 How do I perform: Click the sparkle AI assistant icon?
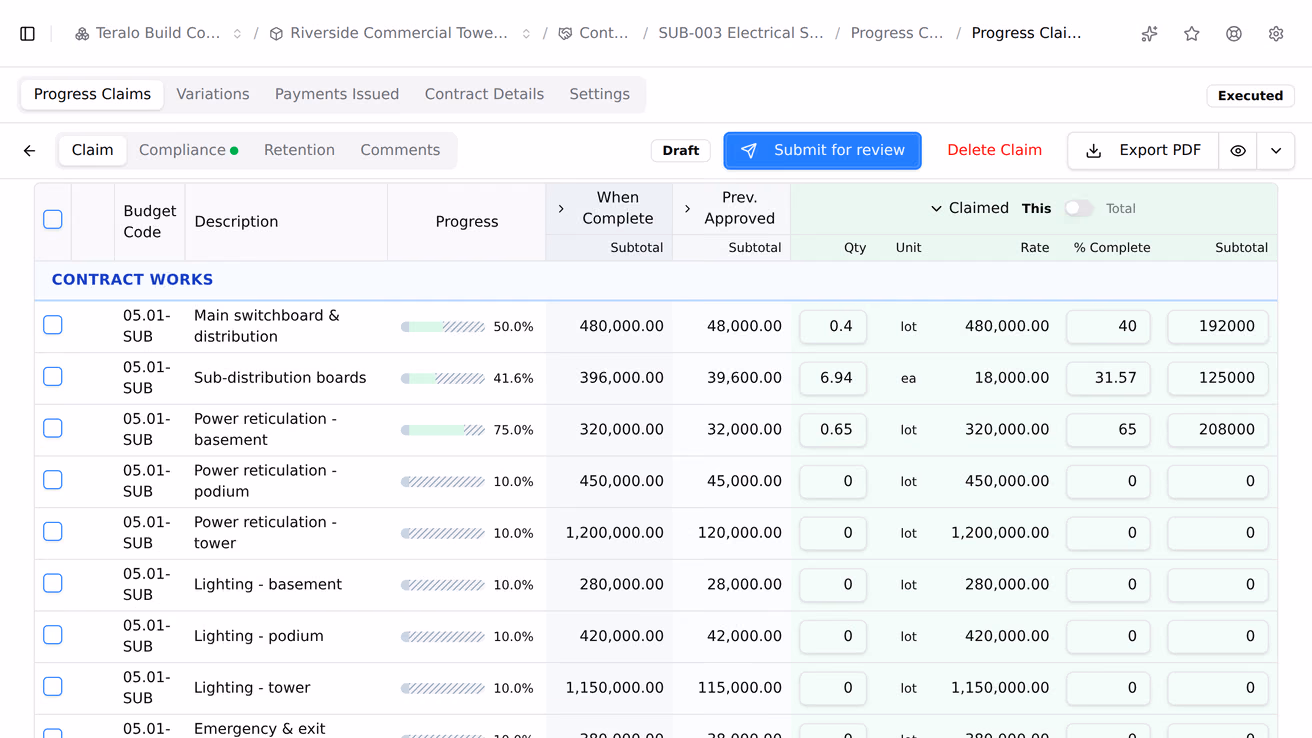tap(1150, 33)
